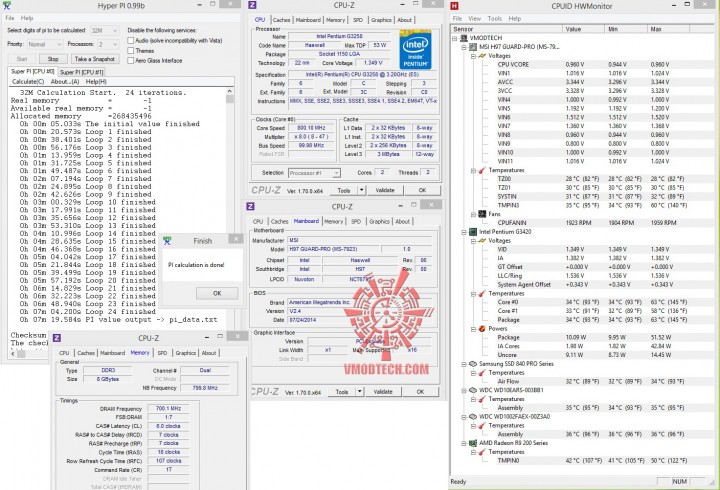Click the Stop button in Hyper PI
This screenshot has width=720, height=490.
(53, 59)
